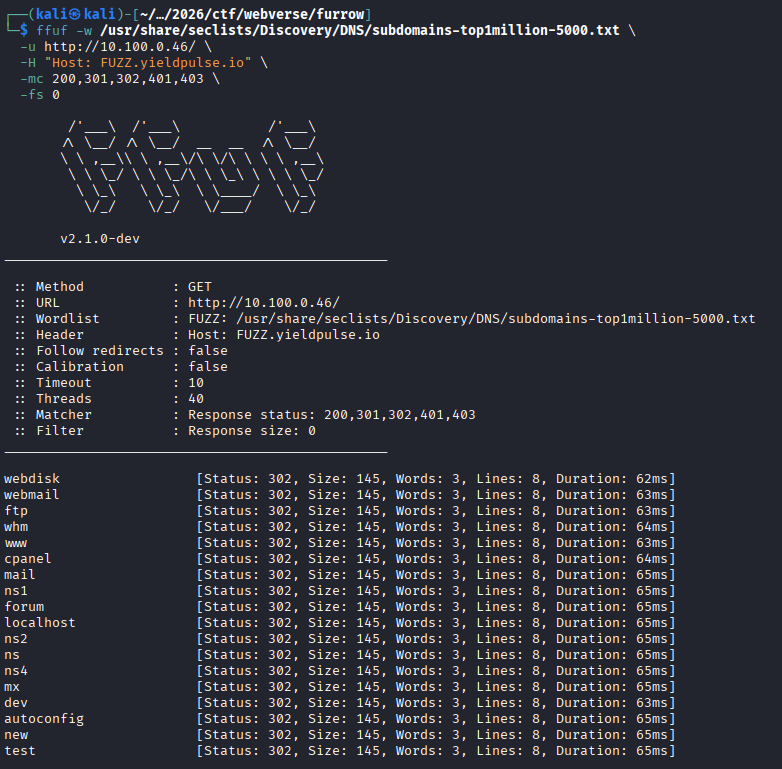Select the localhost subdomain result
Screen dimensions: 782x769
tap(40, 622)
